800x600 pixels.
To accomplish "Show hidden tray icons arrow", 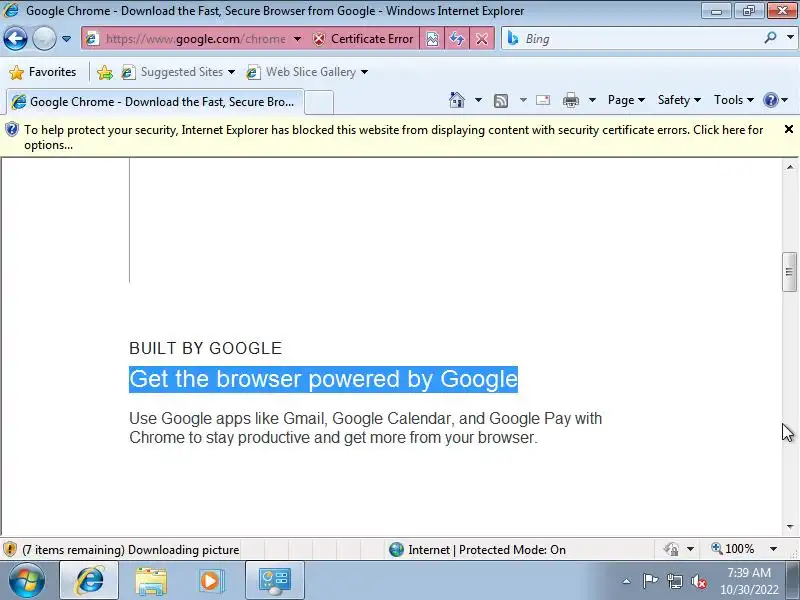I will tap(627, 581).
